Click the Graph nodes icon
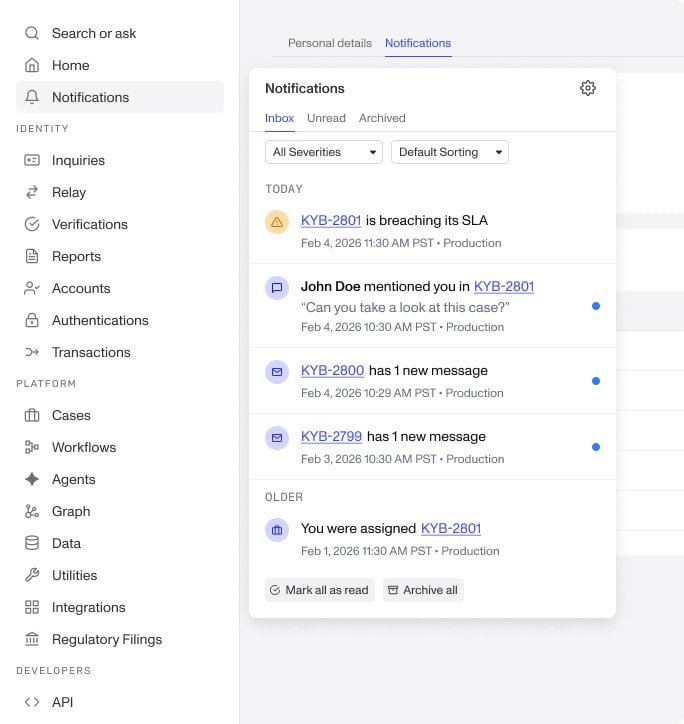This screenshot has width=684, height=724. coord(32,511)
